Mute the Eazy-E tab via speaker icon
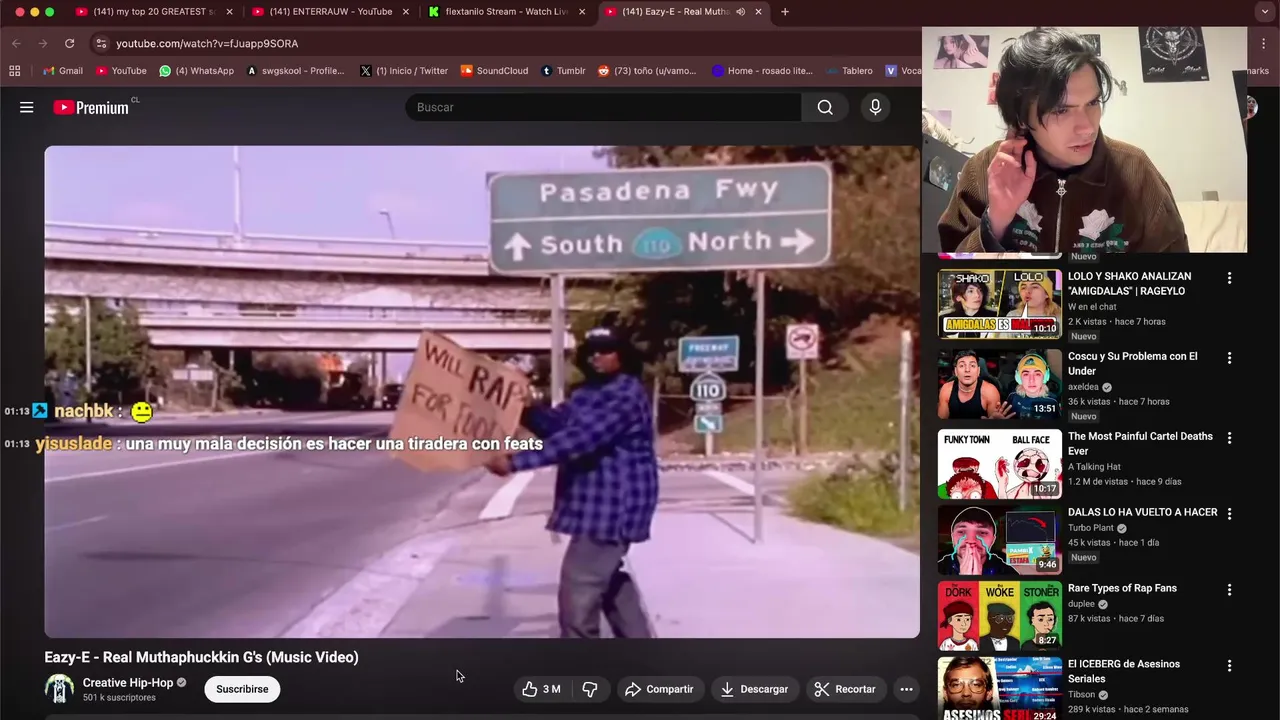This screenshot has height=720, width=1280. tap(741, 12)
